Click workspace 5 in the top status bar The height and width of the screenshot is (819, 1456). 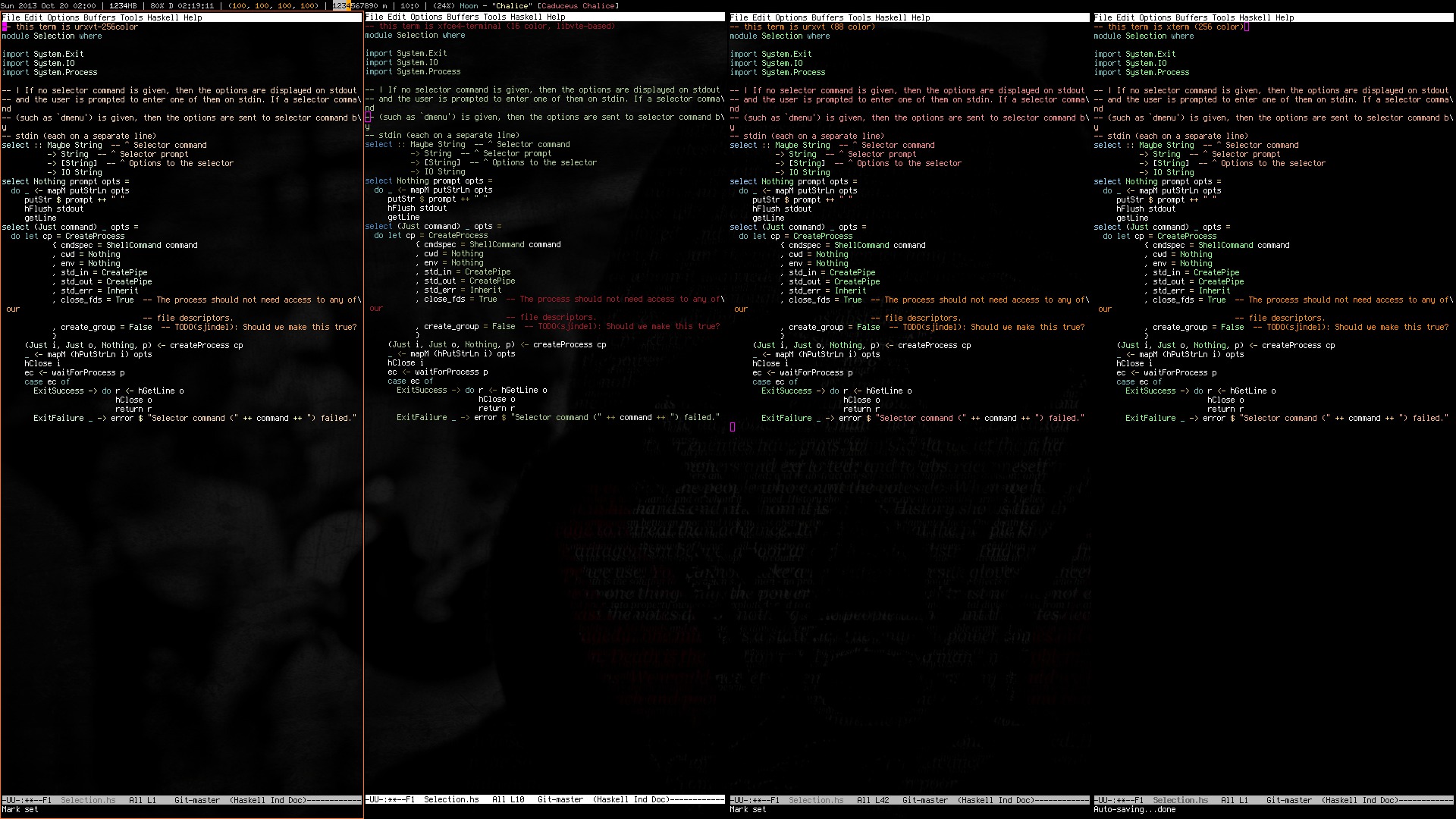tap(355, 5)
